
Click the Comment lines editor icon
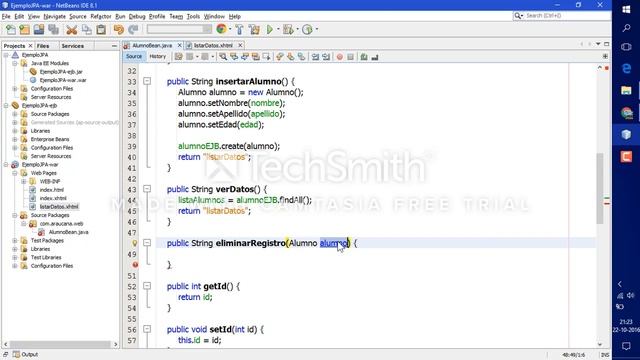pyautogui.click(x=364, y=57)
